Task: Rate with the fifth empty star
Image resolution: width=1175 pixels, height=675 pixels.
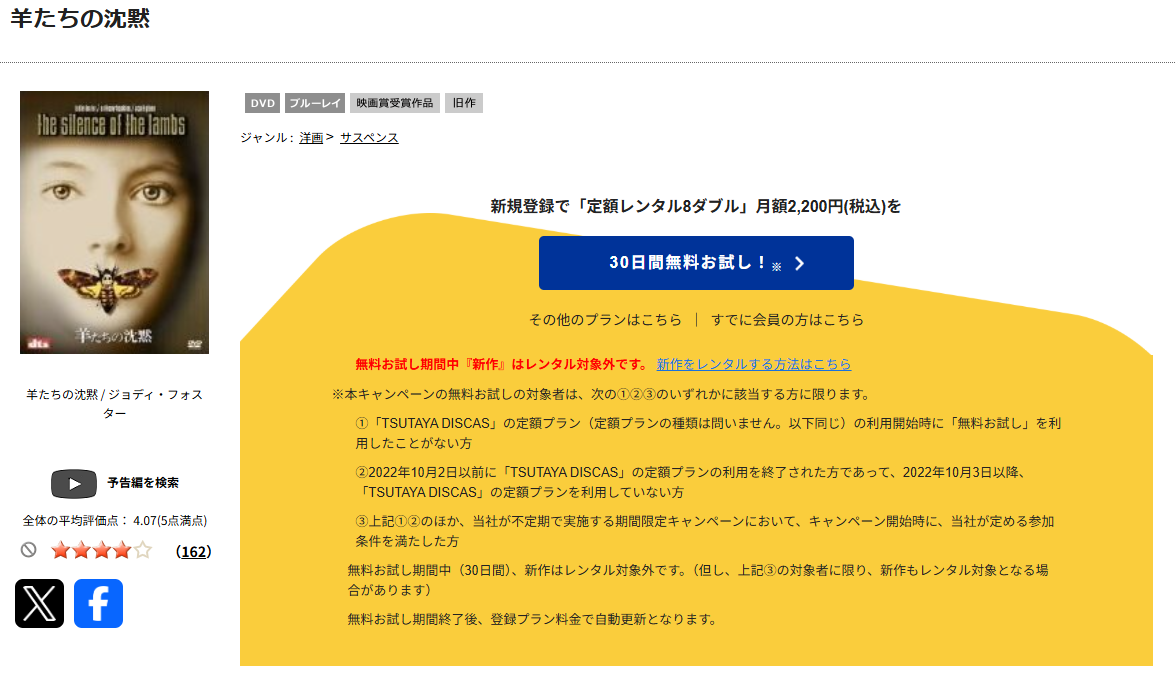Action: click(142, 551)
